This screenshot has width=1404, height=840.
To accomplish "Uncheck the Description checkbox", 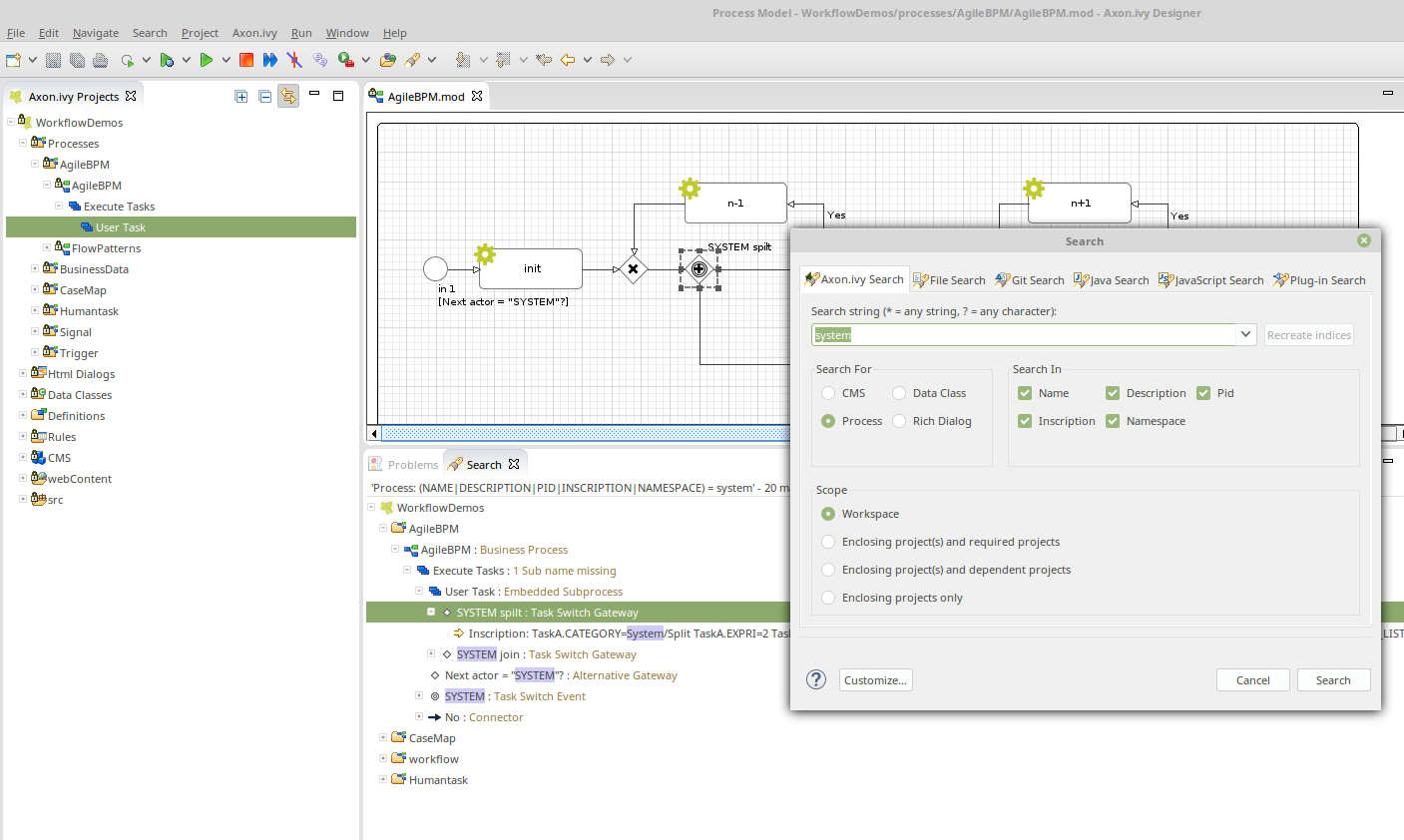I will [x=1113, y=393].
